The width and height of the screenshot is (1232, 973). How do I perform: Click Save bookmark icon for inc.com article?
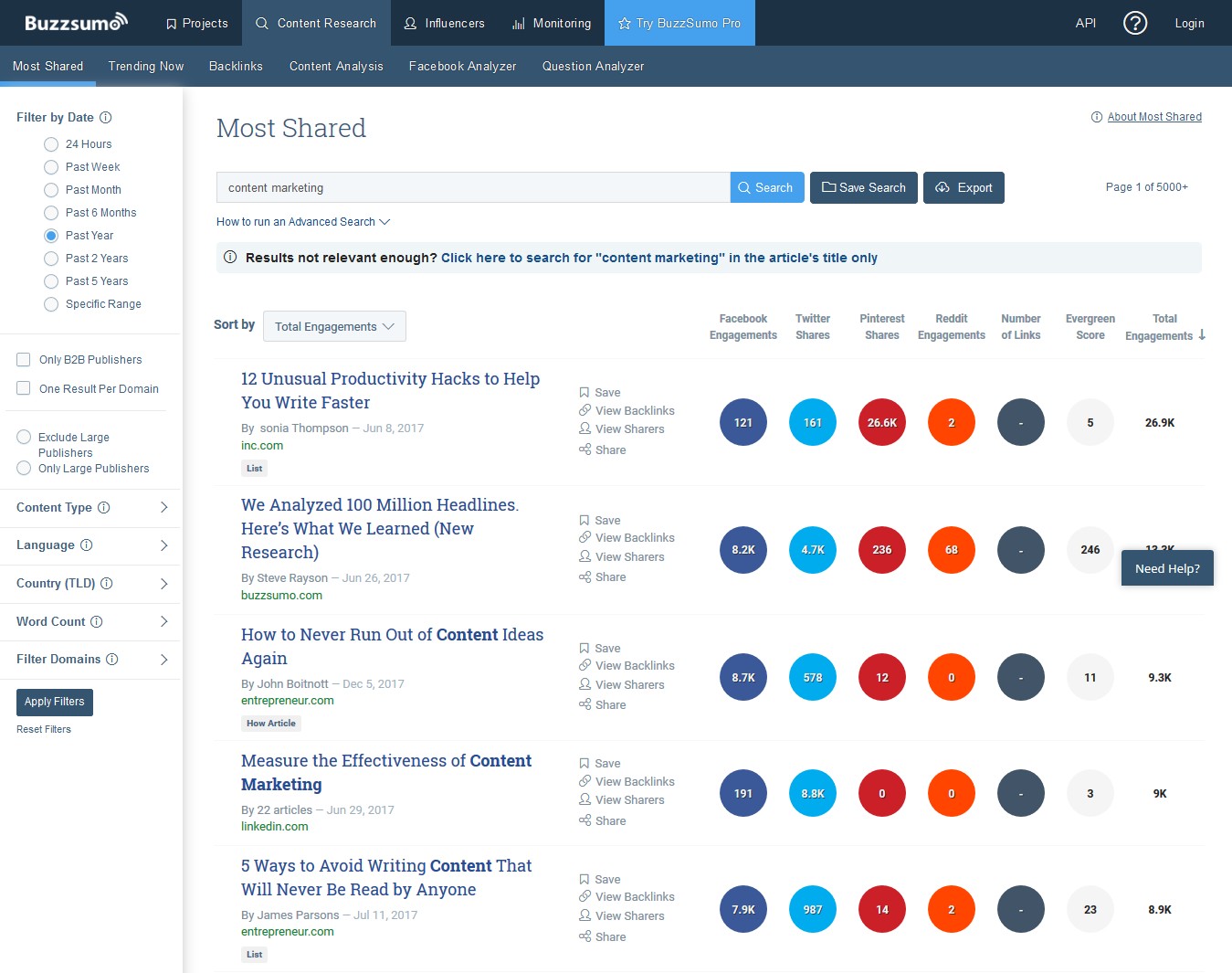584,392
